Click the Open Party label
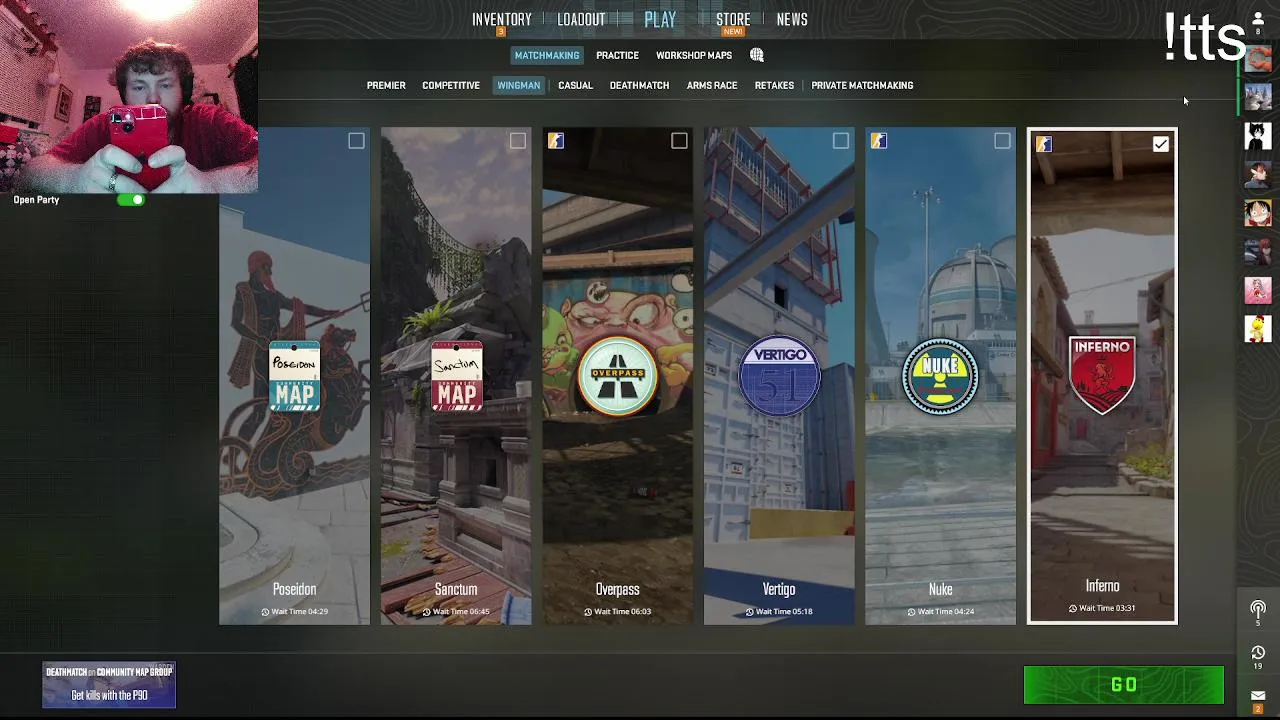 (36, 200)
